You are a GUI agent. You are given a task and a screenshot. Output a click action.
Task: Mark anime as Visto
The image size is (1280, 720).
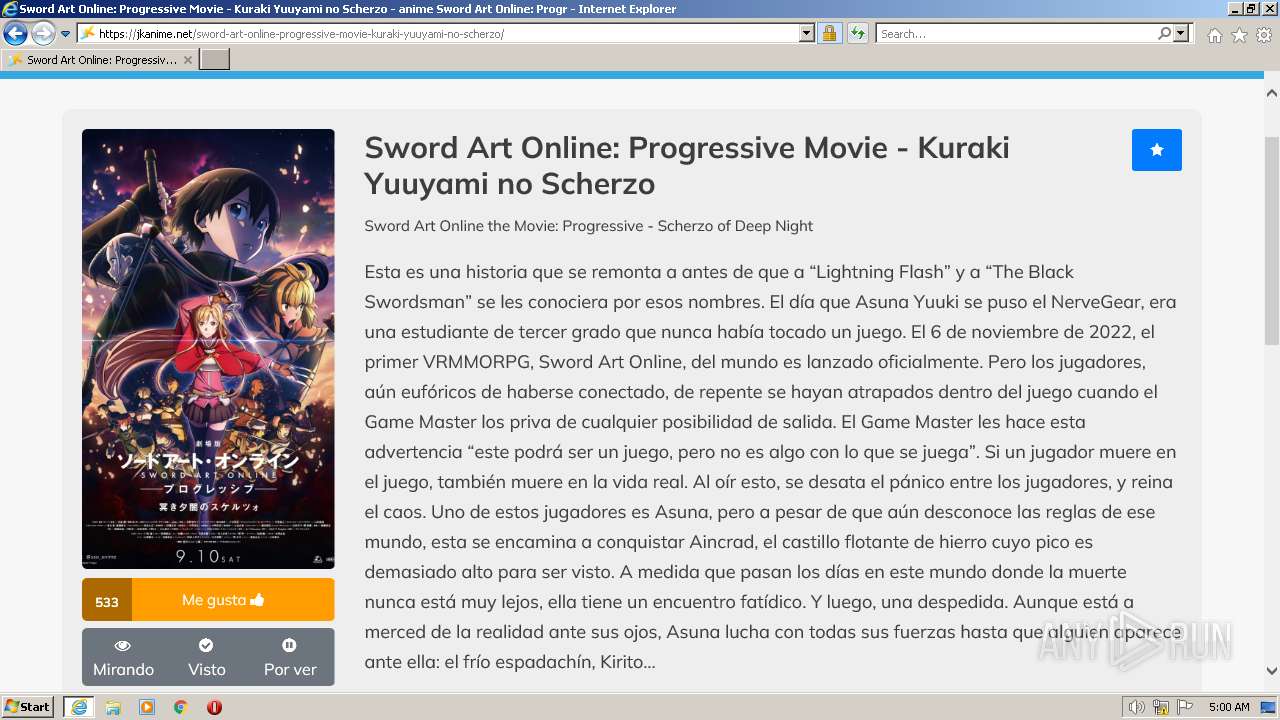point(206,658)
